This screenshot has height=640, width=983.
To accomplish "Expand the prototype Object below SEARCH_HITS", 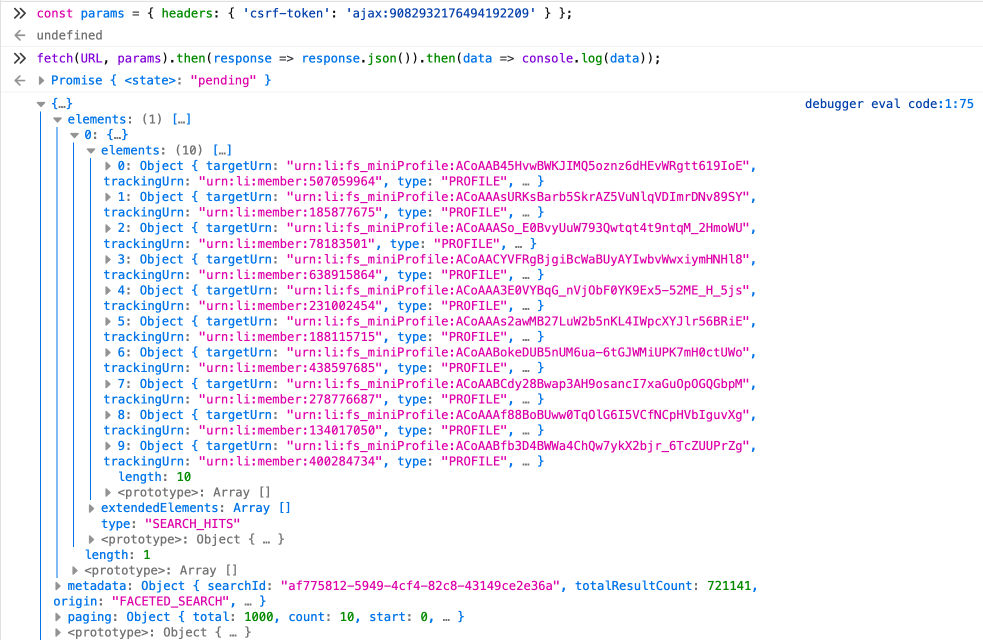I will pos(92,539).
